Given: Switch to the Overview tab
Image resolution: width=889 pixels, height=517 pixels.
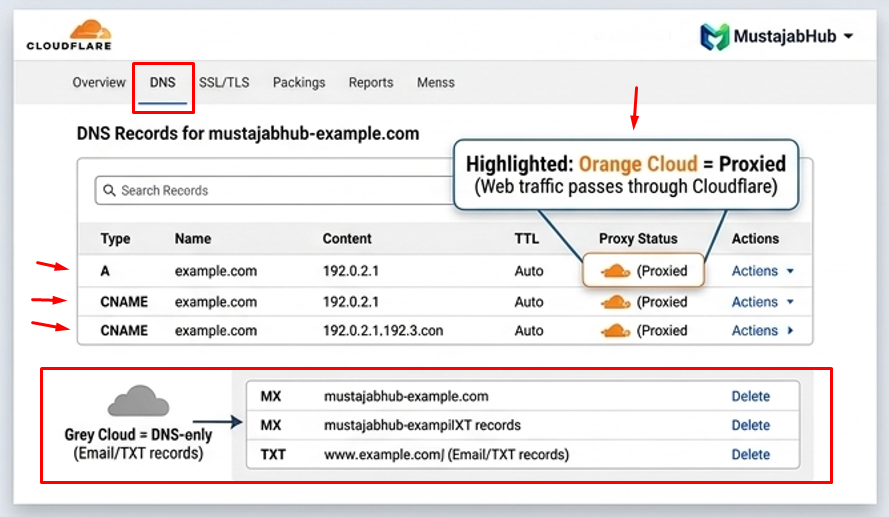Looking at the screenshot, I should (99, 83).
